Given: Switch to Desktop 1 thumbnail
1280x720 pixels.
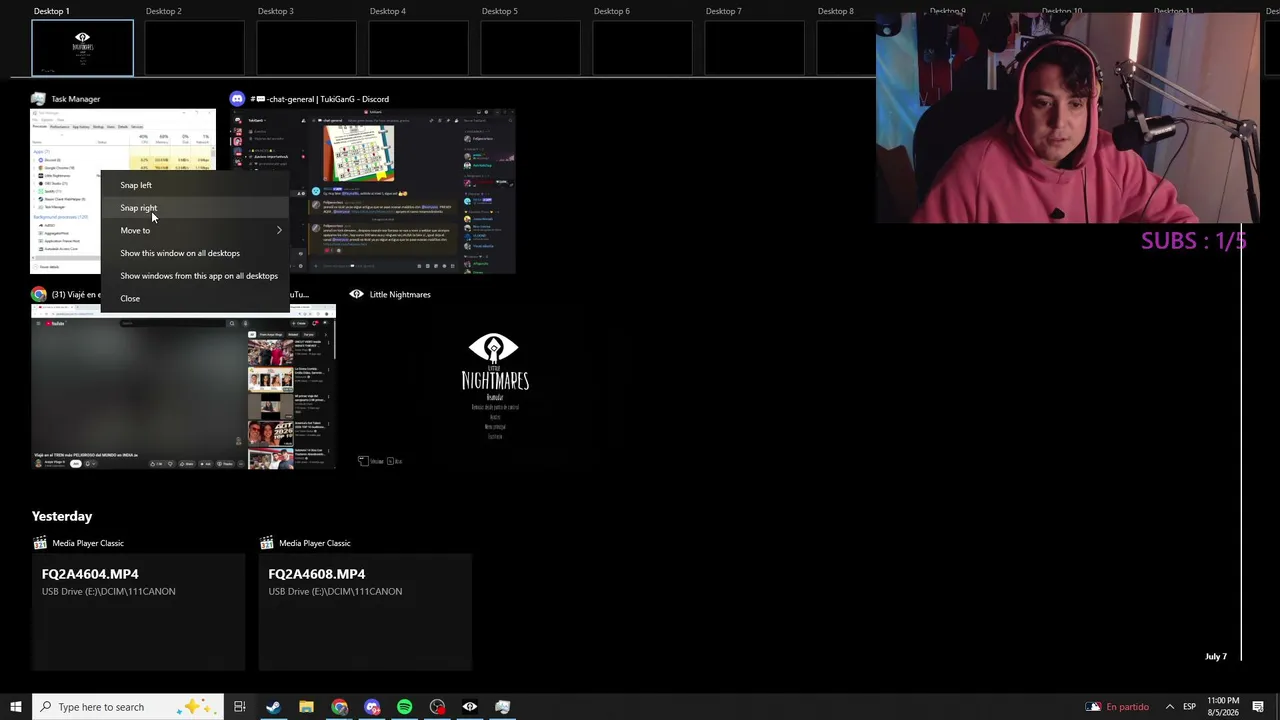Looking at the screenshot, I should 82,47.
